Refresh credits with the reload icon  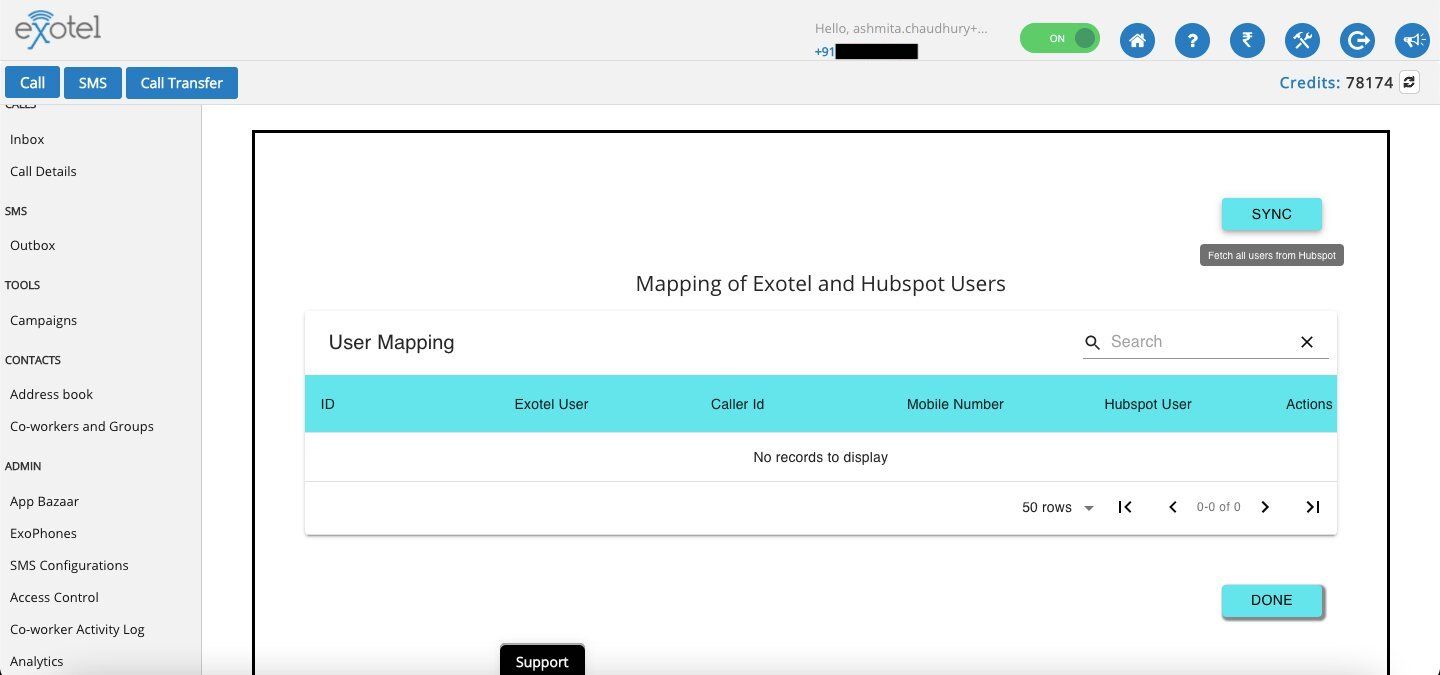pyautogui.click(x=1409, y=82)
